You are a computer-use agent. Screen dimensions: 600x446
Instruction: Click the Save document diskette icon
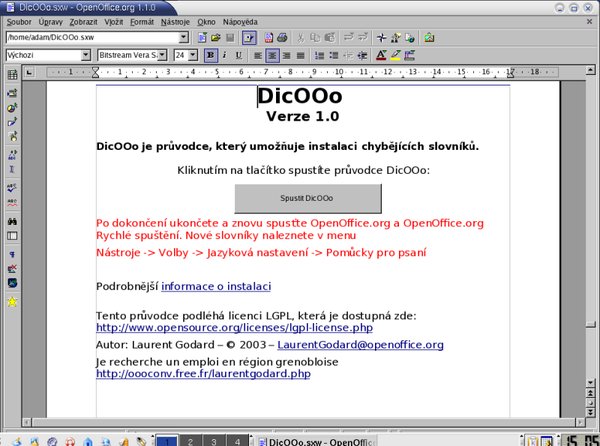(230, 37)
